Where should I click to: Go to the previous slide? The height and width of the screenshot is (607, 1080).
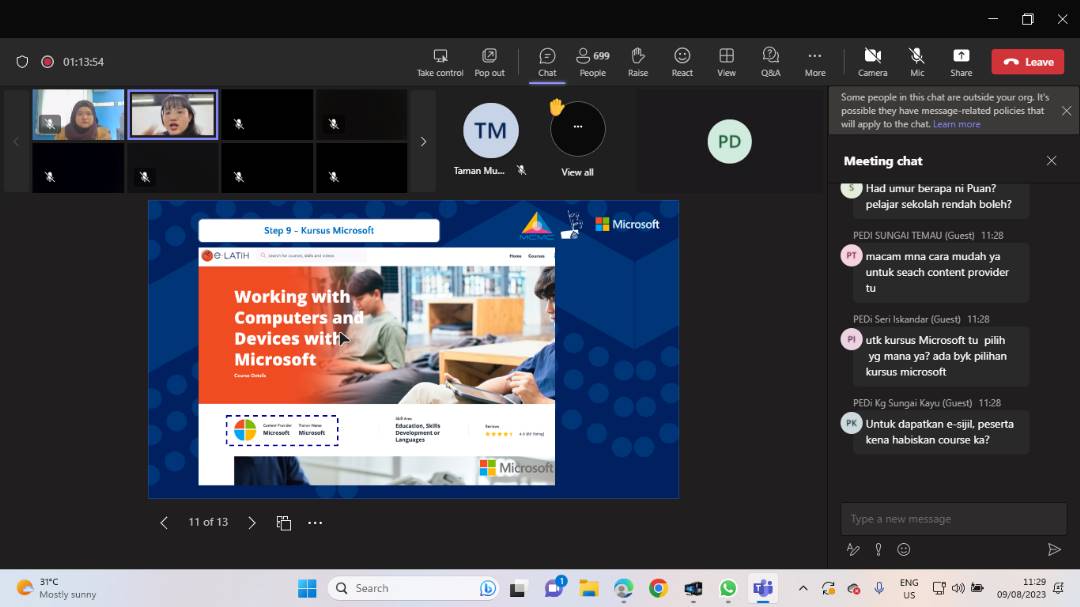[x=164, y=523]
